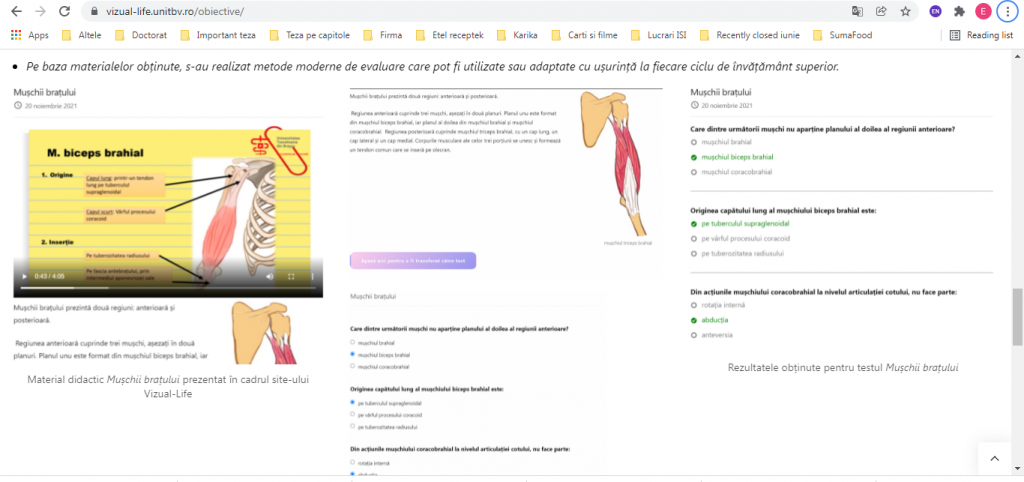Enter fullscreen mode on the video
The height and width of the screenshot is (482, 1024).
(x=291, y=276)
